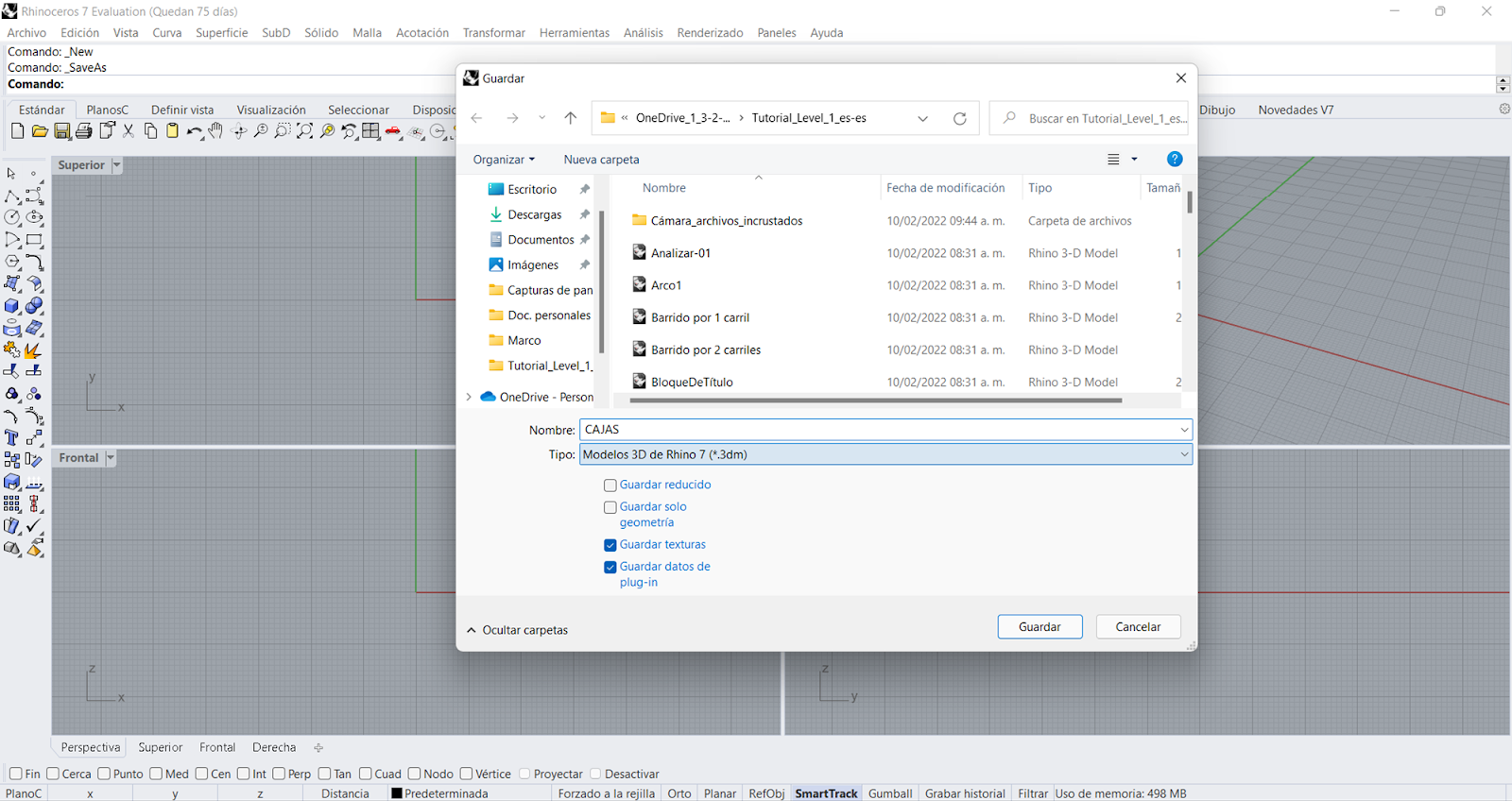The height and width of the screenshot is (801, 1512).
Task: Open the Superior viewport title dropdown
Action: click(x=116, y=165)
